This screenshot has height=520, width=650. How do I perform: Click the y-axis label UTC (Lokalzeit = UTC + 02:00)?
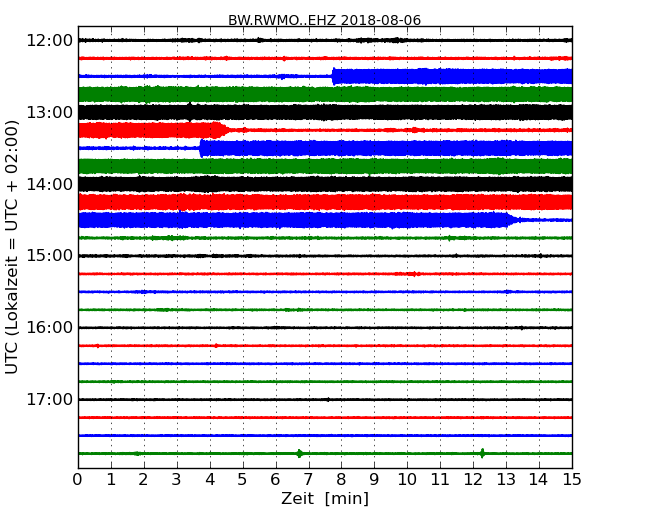point(12,247)
